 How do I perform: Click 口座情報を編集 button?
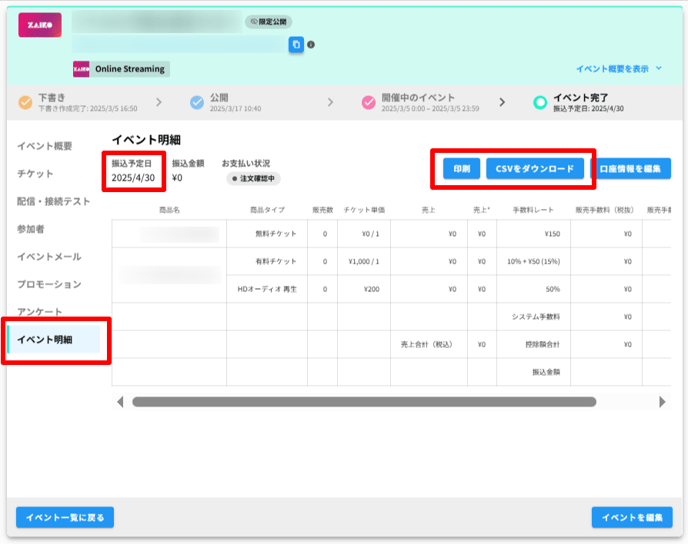(630, 169)
